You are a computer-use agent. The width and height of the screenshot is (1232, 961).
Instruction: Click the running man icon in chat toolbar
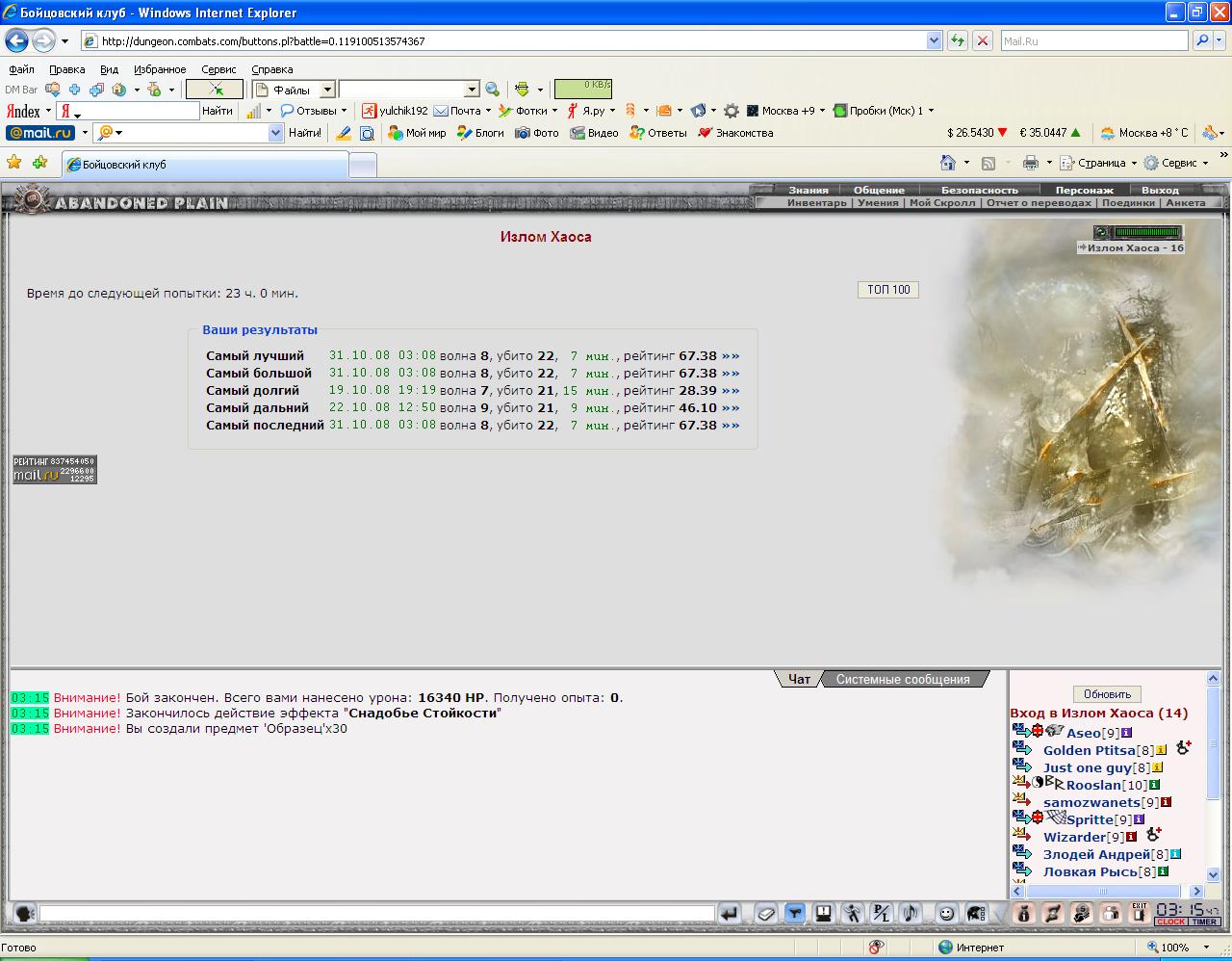[852, 913]
